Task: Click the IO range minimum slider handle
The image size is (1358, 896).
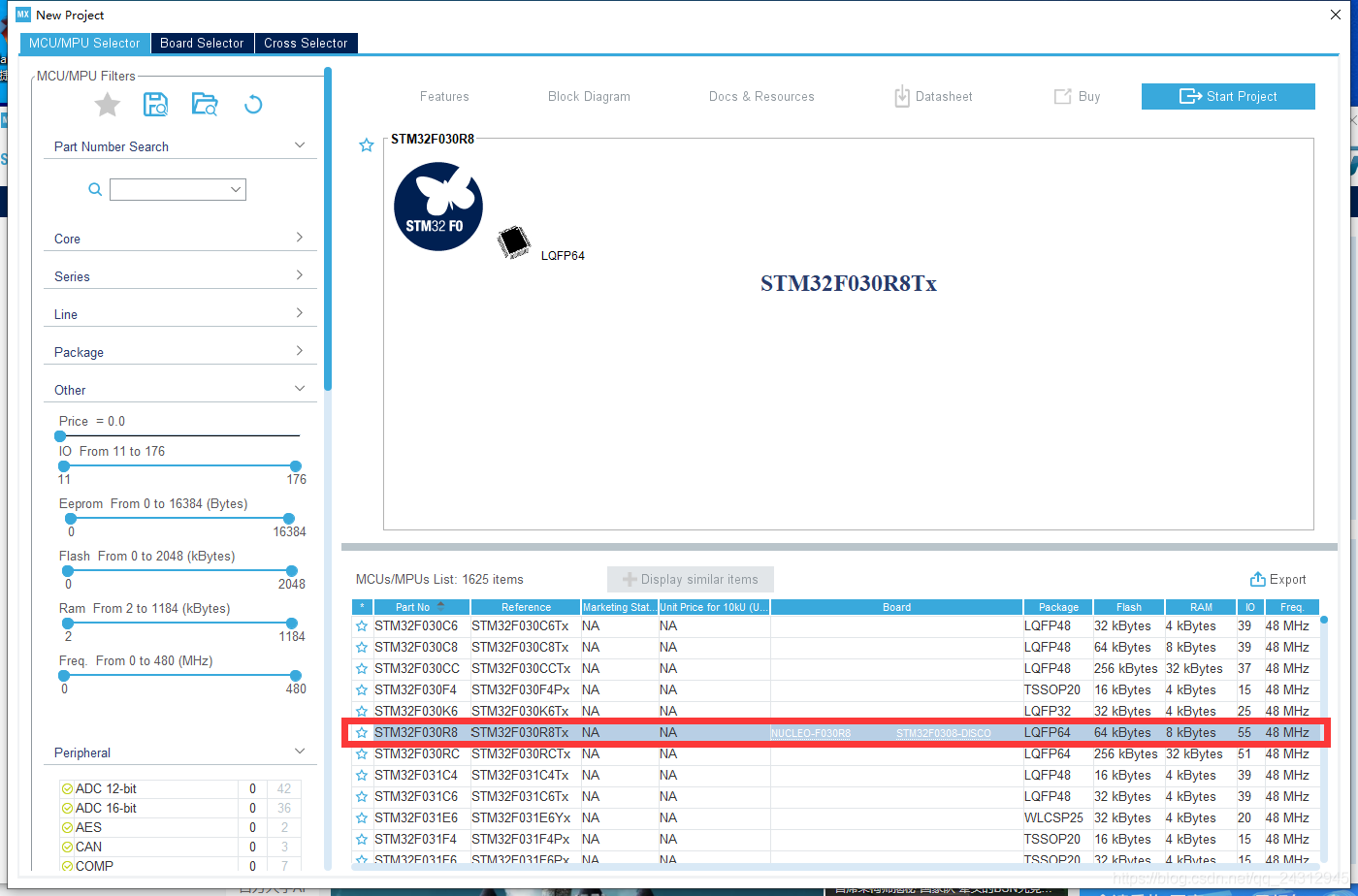Action: click(x=64, y=466)
